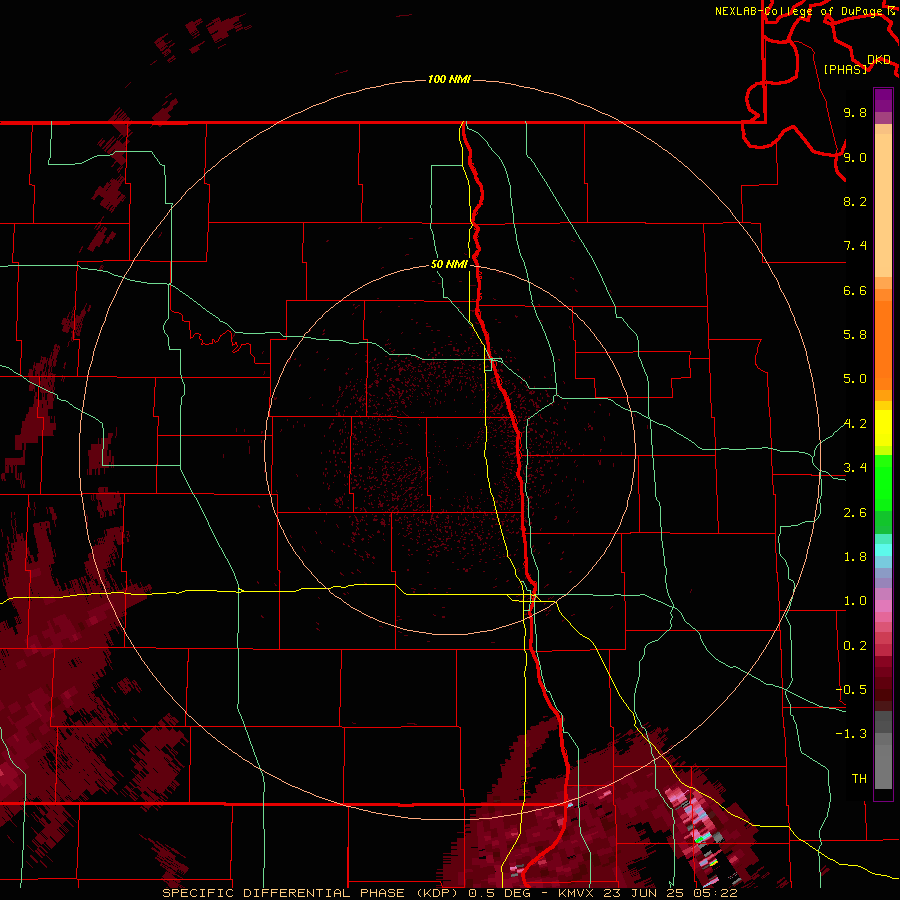Click the DKD product label
This screenshot has height=900, width=900.
coord(879,60)
